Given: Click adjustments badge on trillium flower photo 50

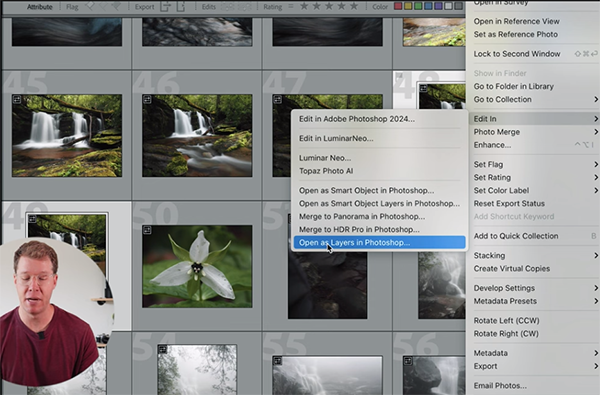Looking at the screenshot, I should coord(147,230).
